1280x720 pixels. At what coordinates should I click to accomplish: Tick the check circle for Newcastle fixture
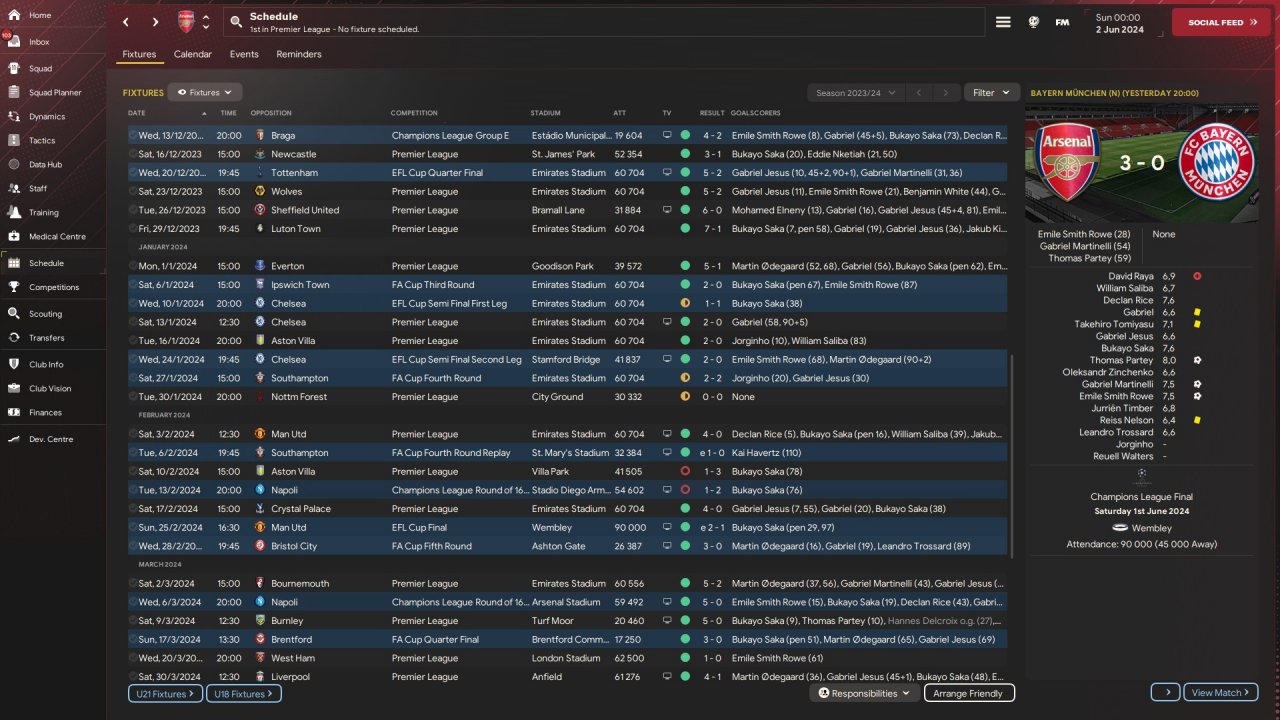tap(133, 154)
